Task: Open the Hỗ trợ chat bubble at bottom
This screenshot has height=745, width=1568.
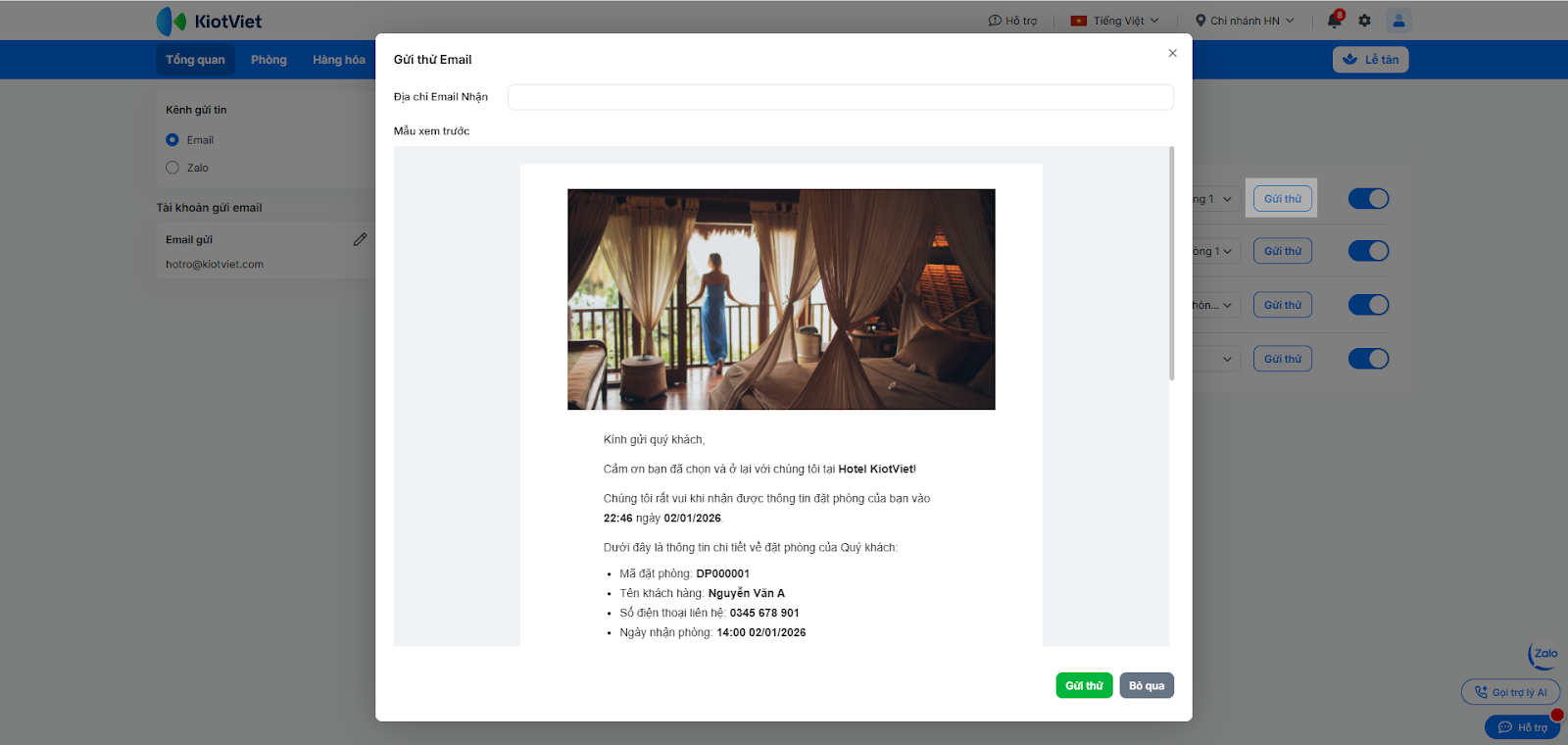Action: (1522, 727)
